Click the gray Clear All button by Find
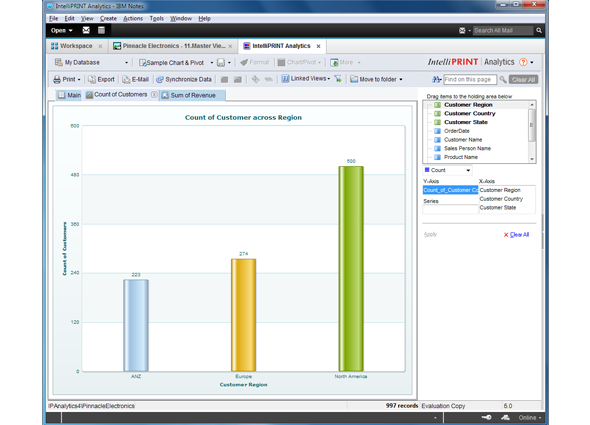 coord(523,79)
